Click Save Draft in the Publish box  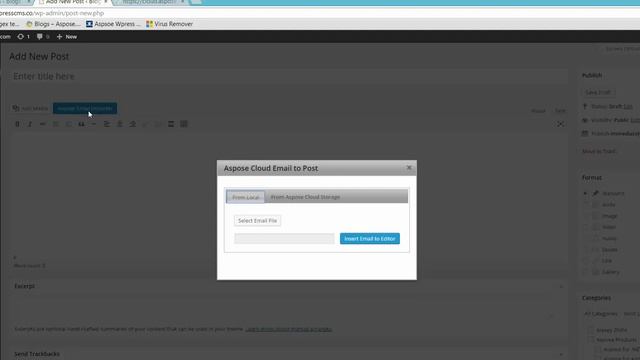click(598, 93)
